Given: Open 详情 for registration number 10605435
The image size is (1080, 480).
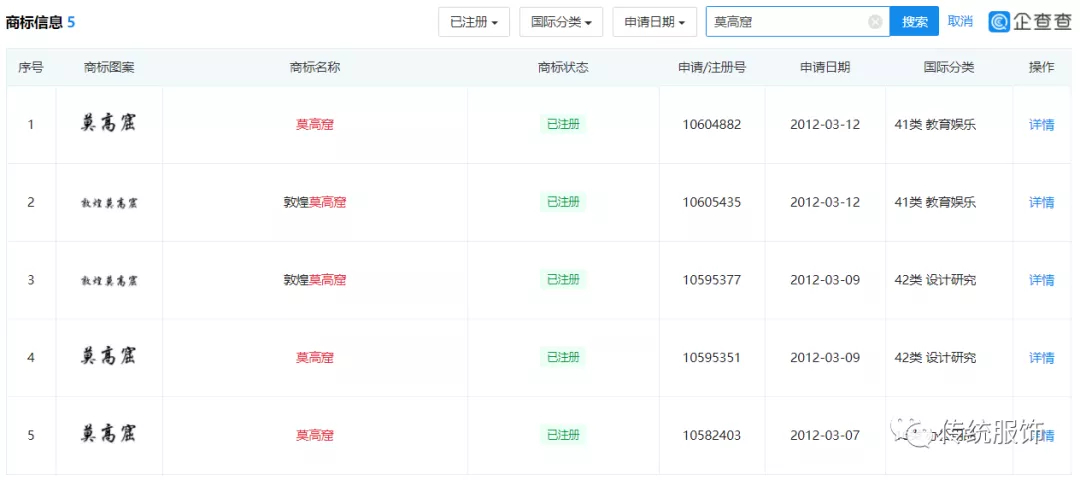Looking at the screenshot, I should (1041, 203).
